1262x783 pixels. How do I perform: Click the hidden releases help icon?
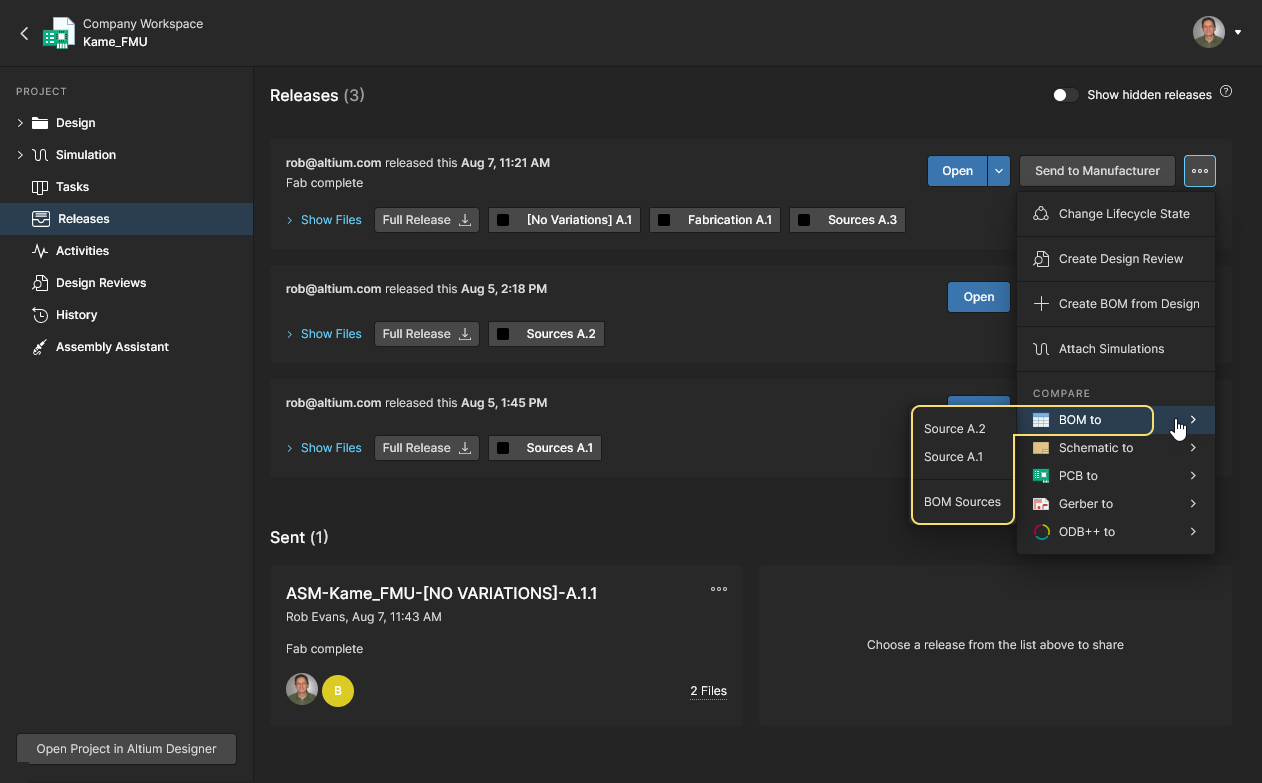[1226, 92]
